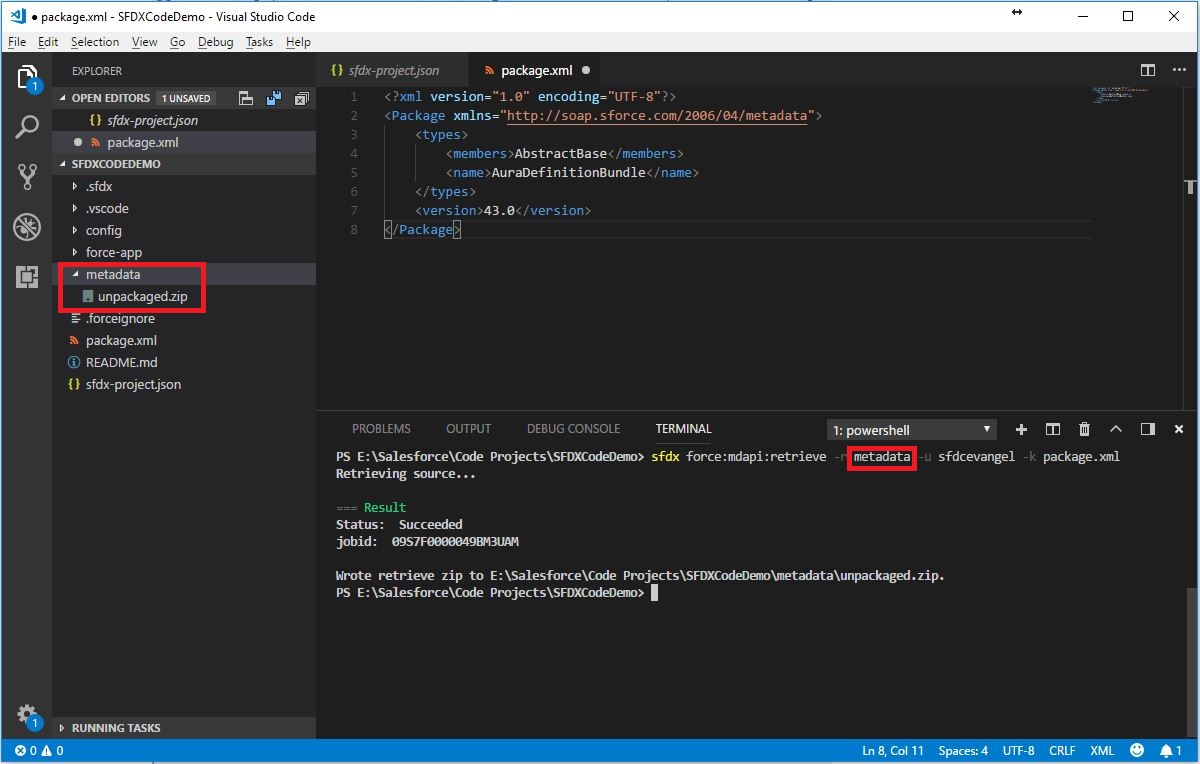Open the File menu

(x=17, y=42)
